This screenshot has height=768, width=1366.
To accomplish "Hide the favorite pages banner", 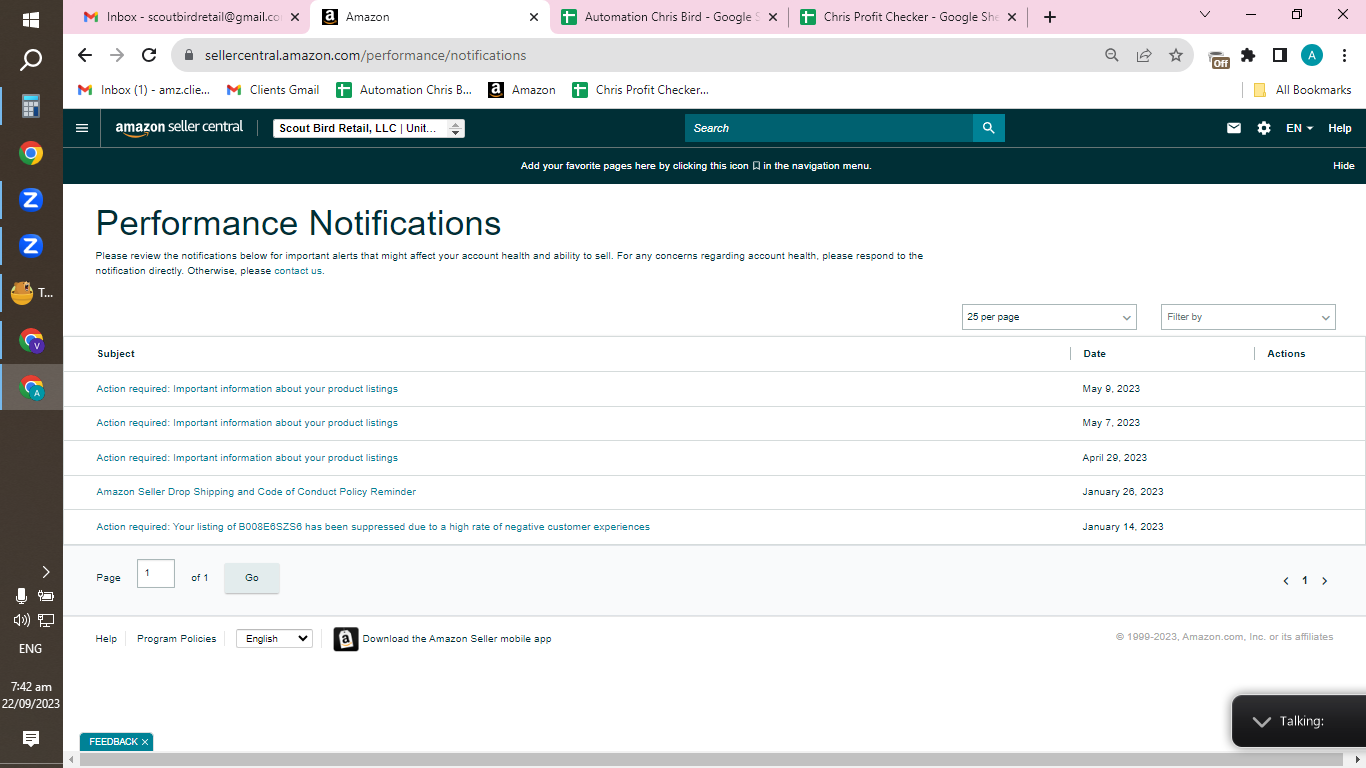I will click(1344, 166).
